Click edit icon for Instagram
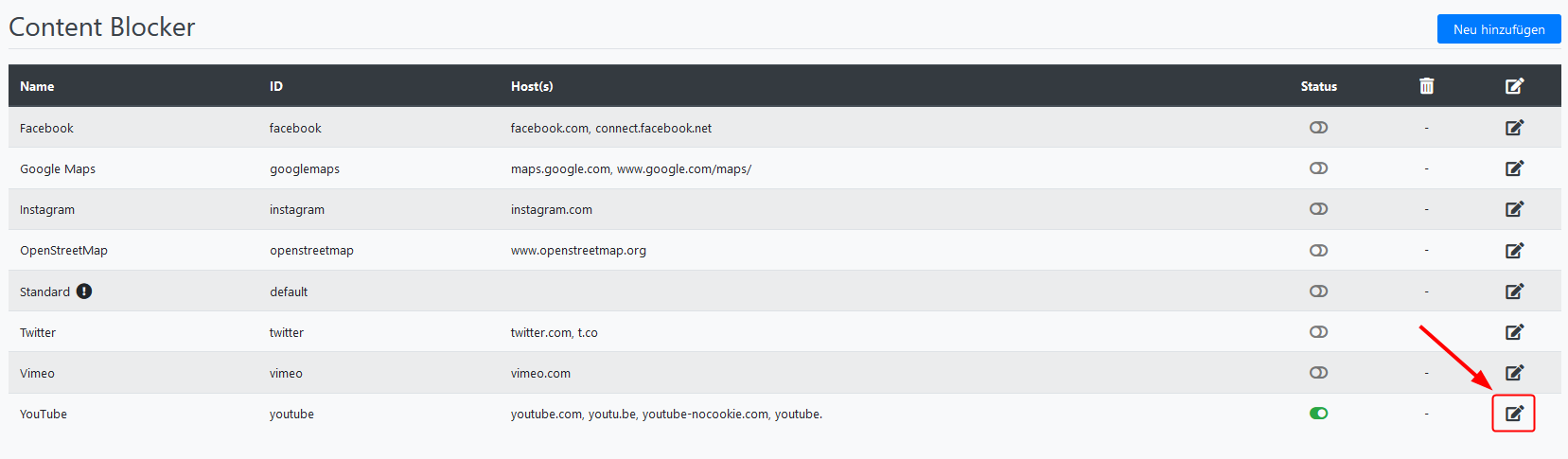The height and width of the screenshot is (459, 1568). tap(1515, 209)
